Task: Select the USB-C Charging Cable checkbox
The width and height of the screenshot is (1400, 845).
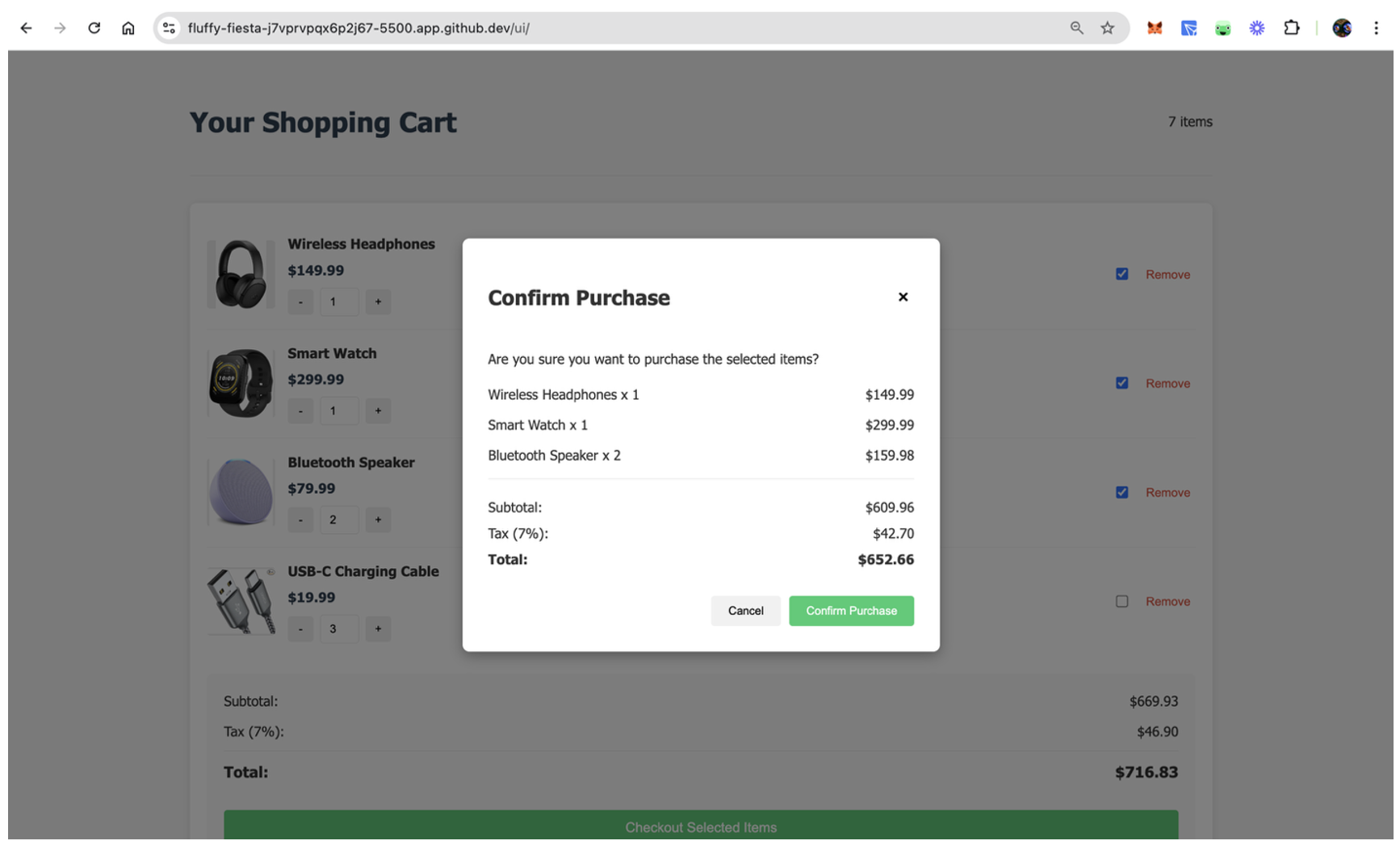Action: click(x=1121, y=601)
